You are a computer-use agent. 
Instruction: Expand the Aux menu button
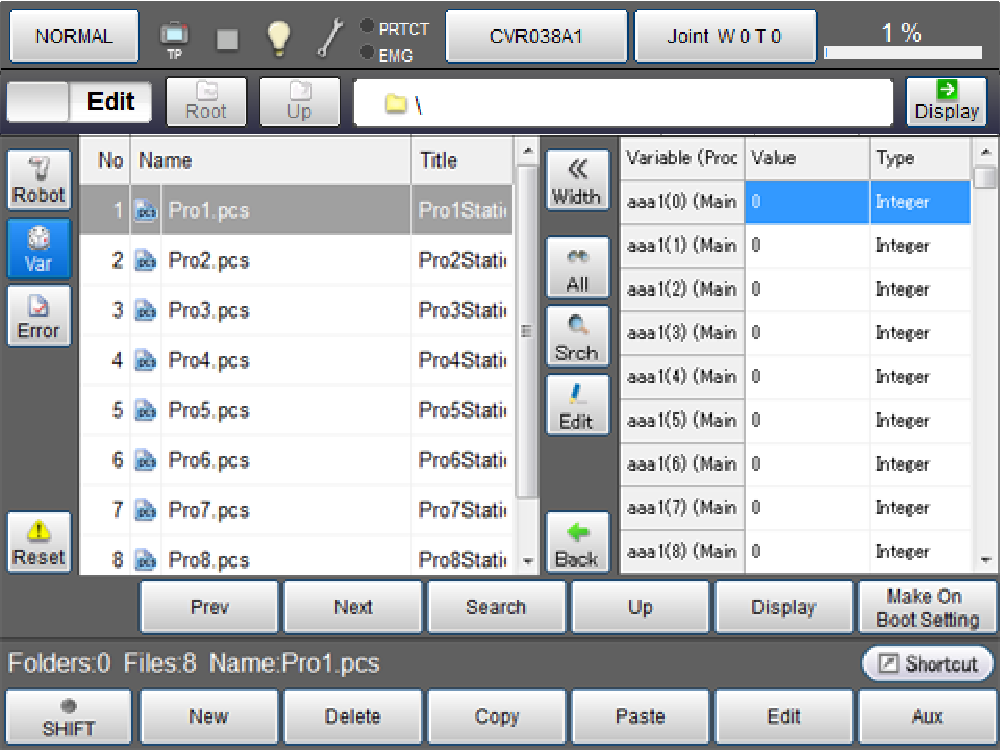pyautogui.click(x=927, y=717)
